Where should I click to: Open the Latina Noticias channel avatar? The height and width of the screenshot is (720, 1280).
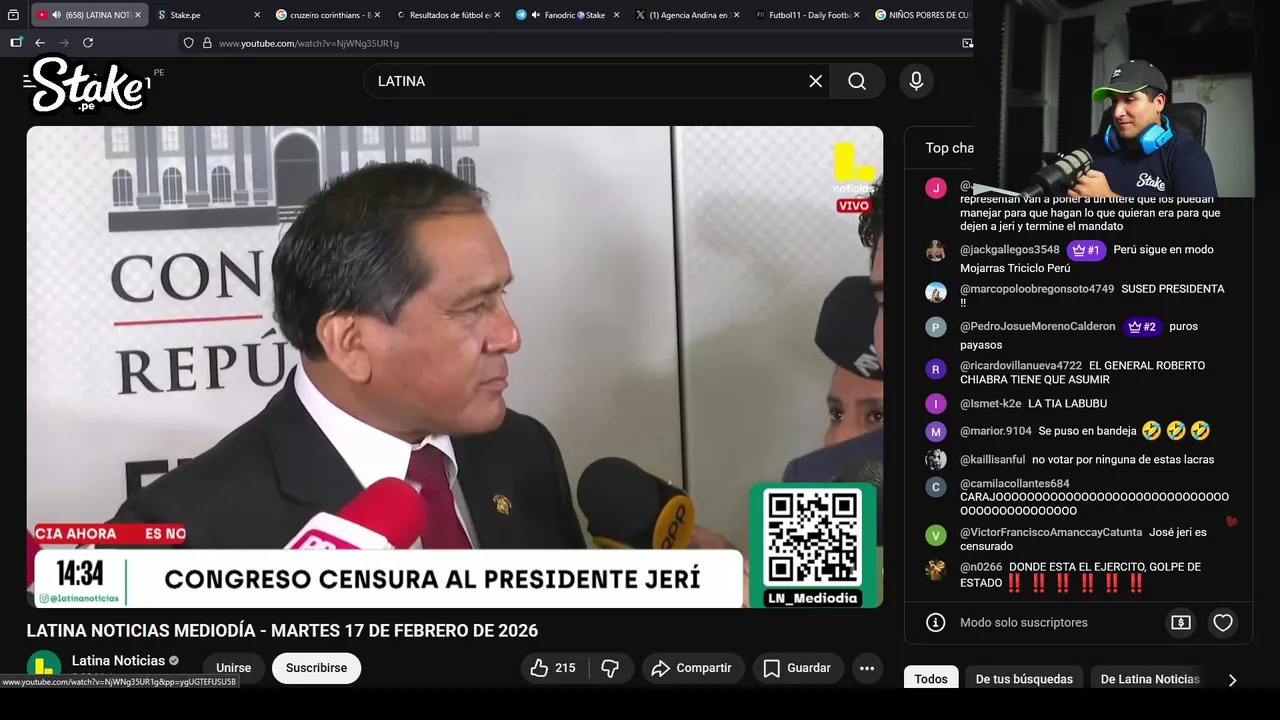(44, 667)
